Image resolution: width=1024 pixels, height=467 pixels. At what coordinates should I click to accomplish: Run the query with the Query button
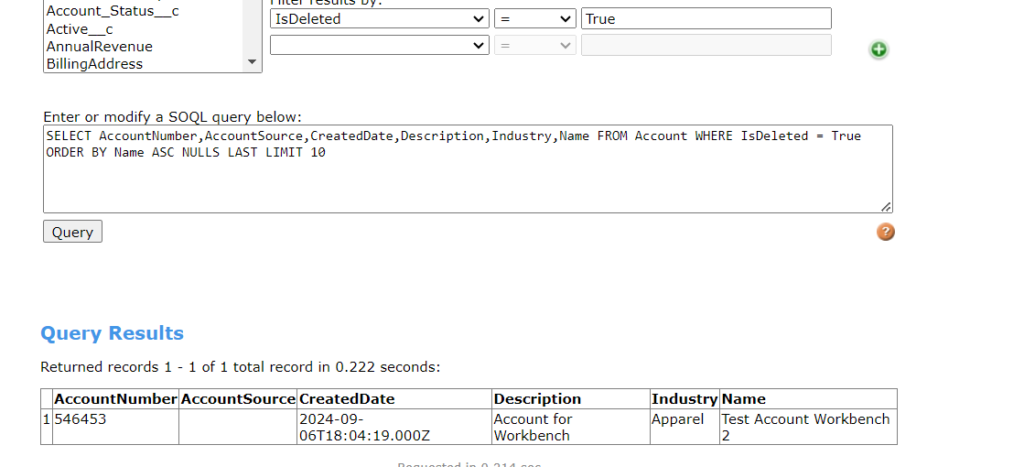[72, 232]
